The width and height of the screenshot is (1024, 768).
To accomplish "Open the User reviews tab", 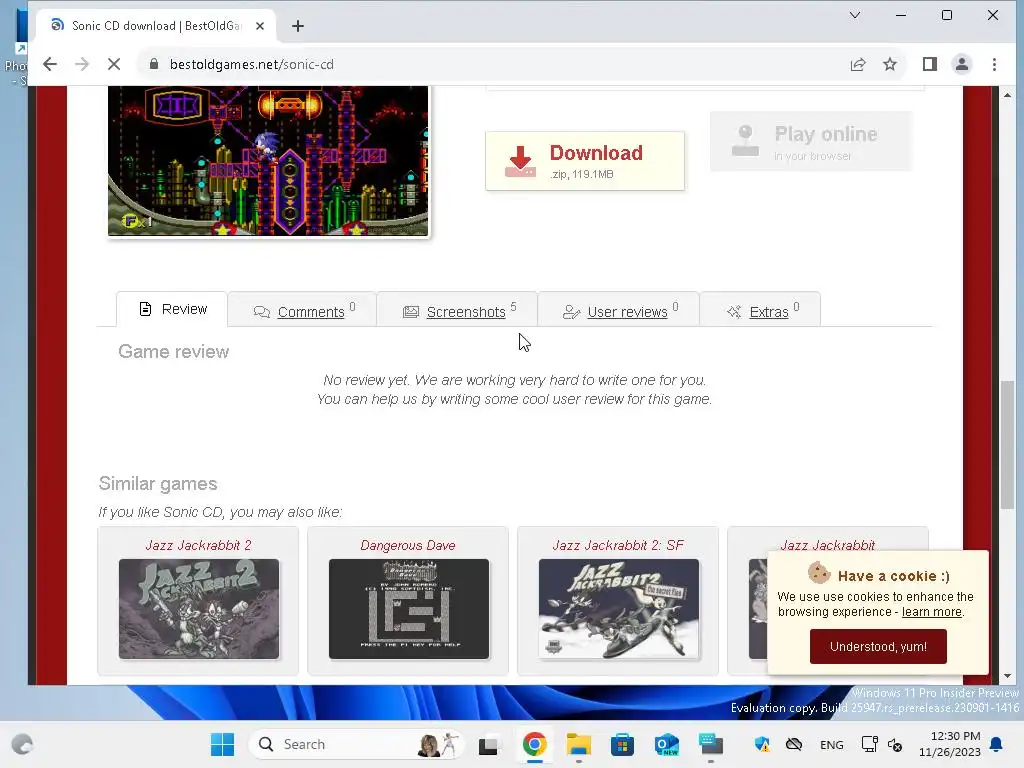I will (x=618, y=310).
